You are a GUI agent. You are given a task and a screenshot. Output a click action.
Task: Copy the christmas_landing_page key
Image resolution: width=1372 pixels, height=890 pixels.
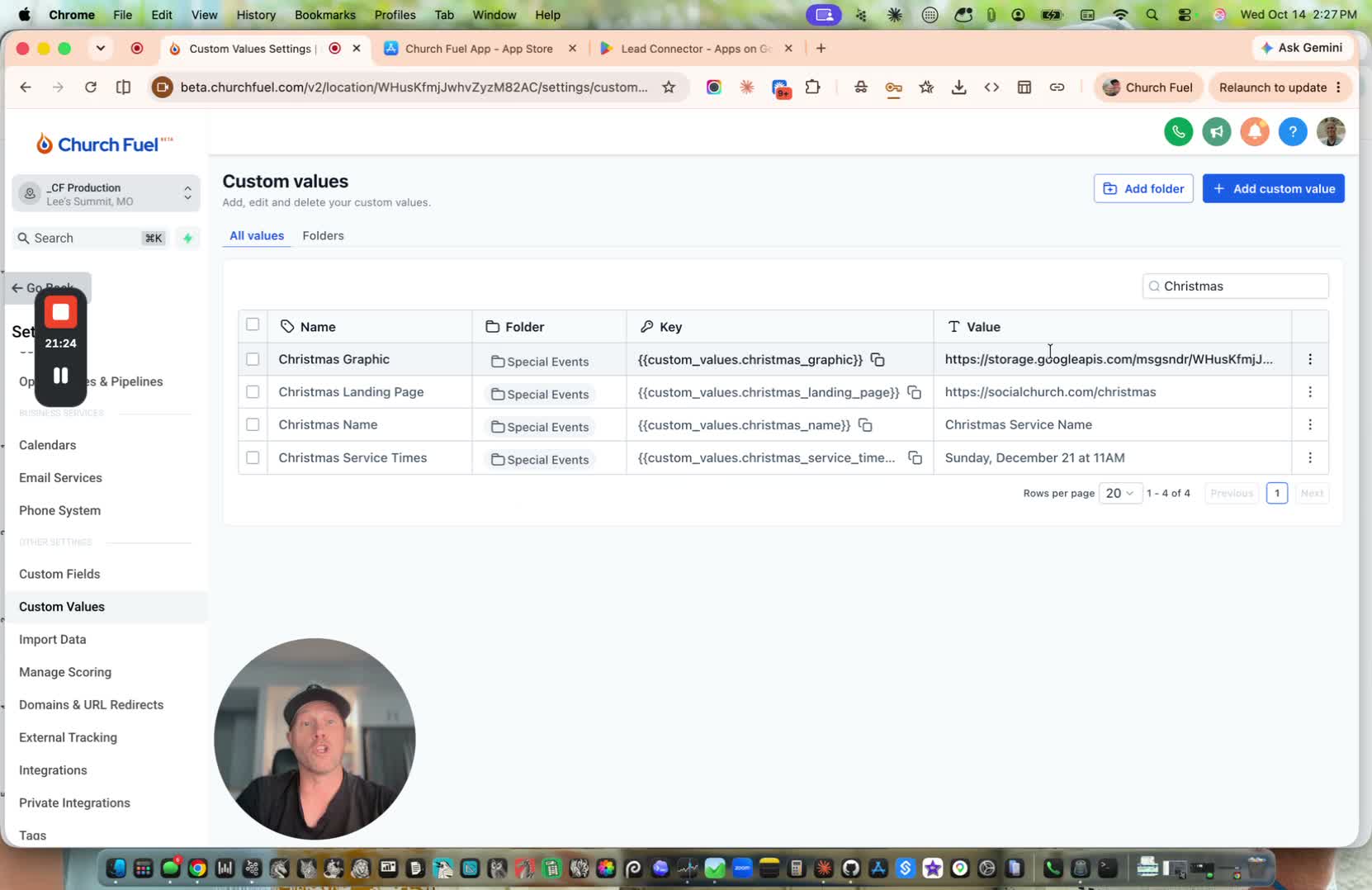pos(914,392)
